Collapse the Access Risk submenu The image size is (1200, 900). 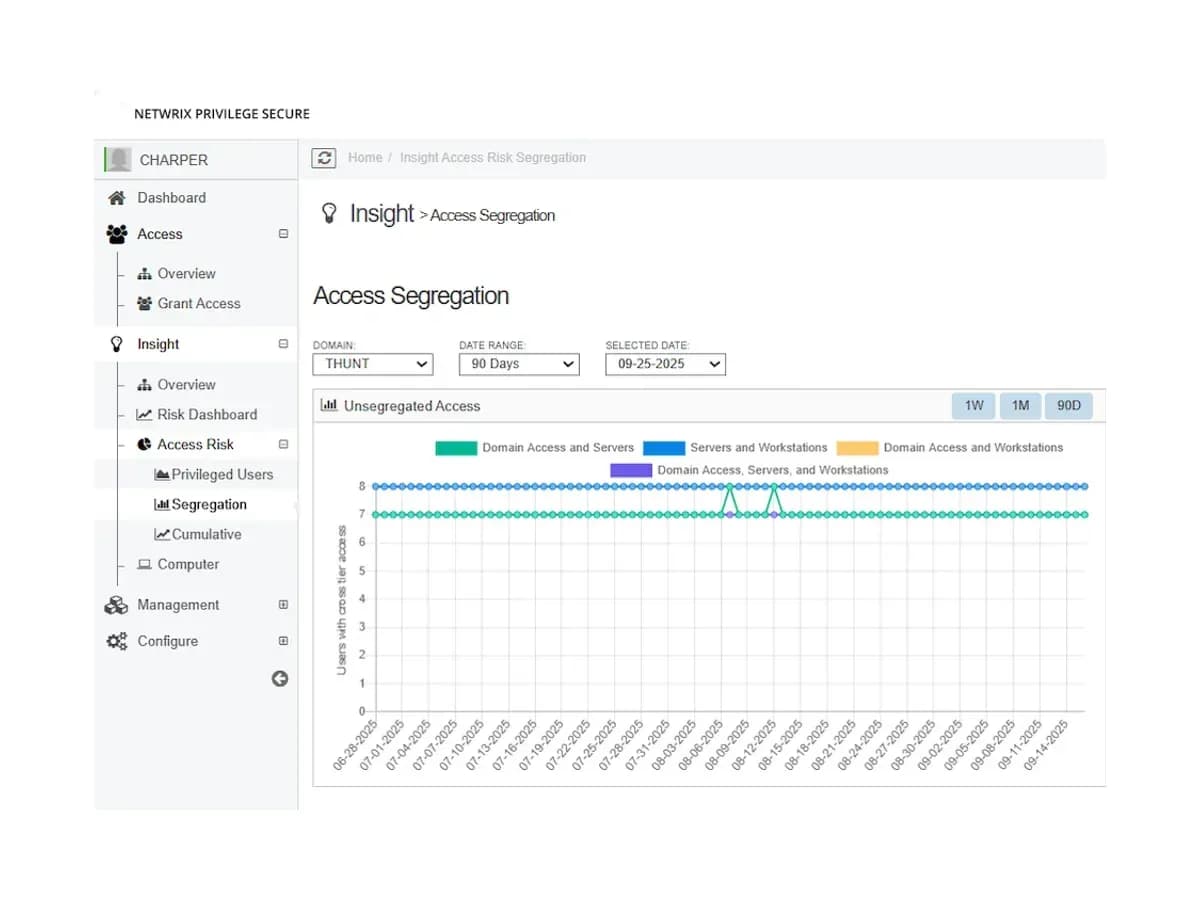click(x=283, y=444)
